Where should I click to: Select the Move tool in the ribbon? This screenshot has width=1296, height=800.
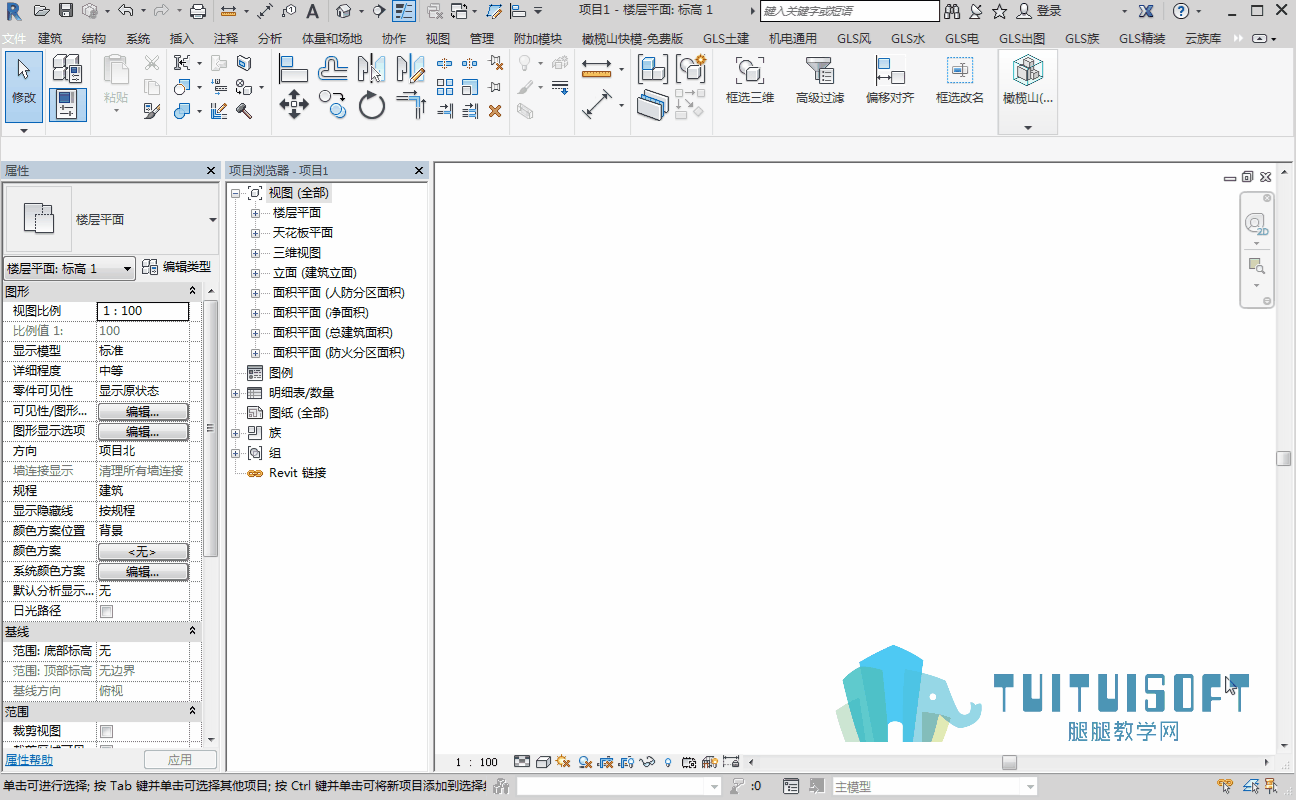pyautogui.click(x=293, y=105)
